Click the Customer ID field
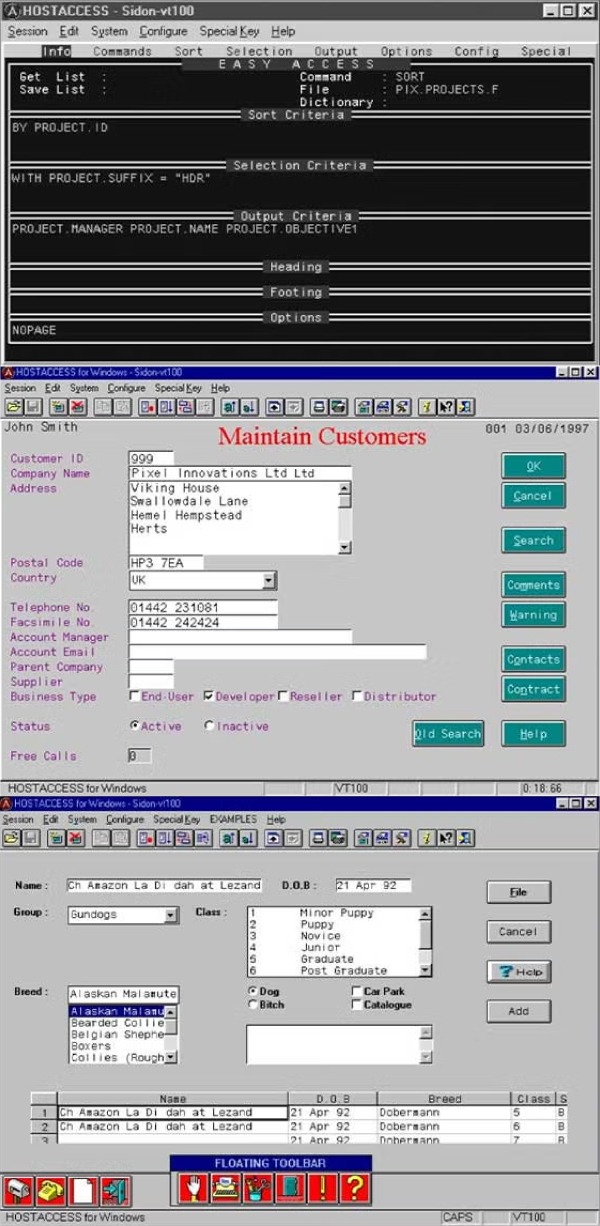Image resolution: width=600 pixels, height=1226 pixels. [151, 458]
